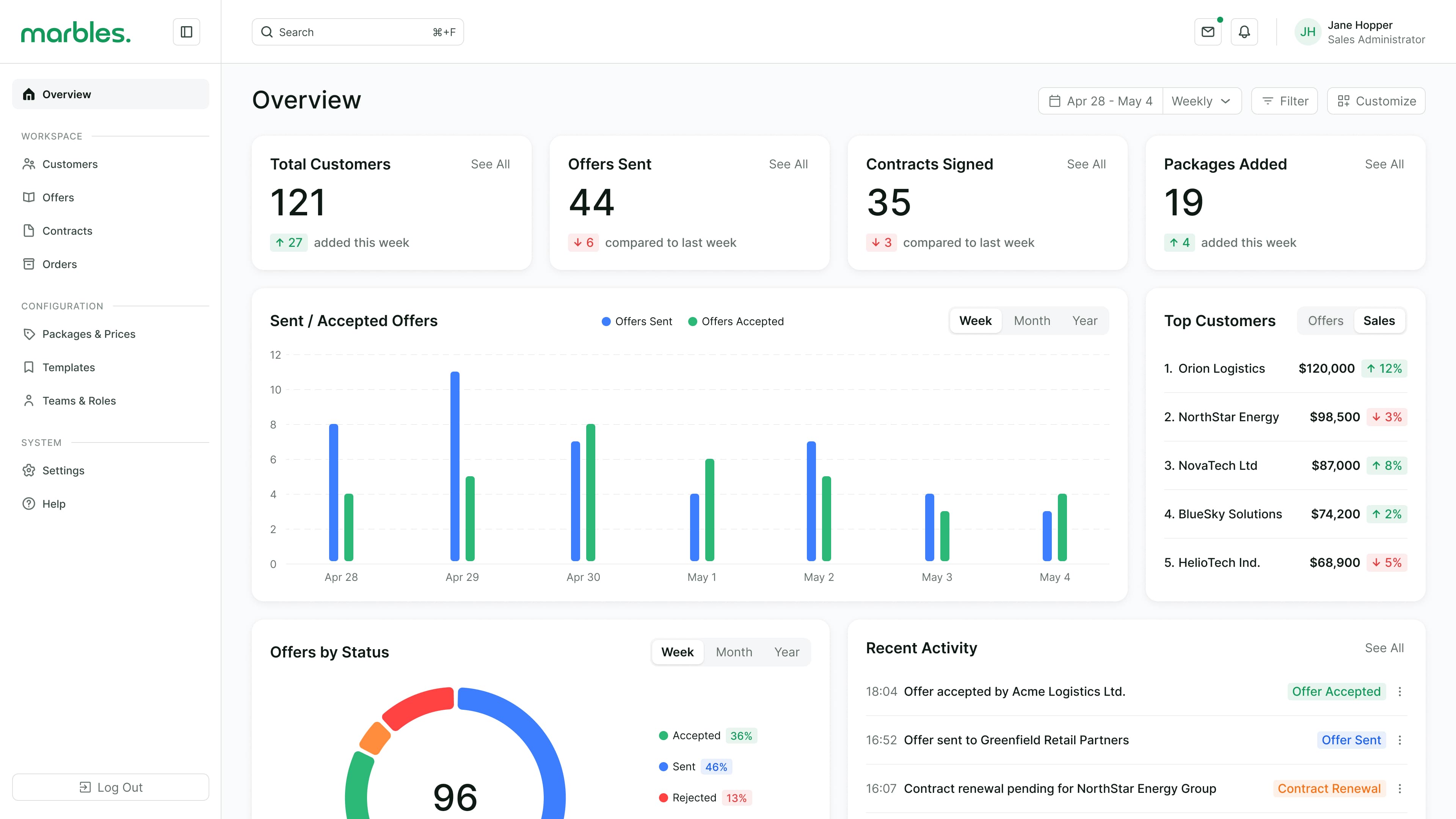
Task: Open the mail inbox icon
Action: 1208,31
